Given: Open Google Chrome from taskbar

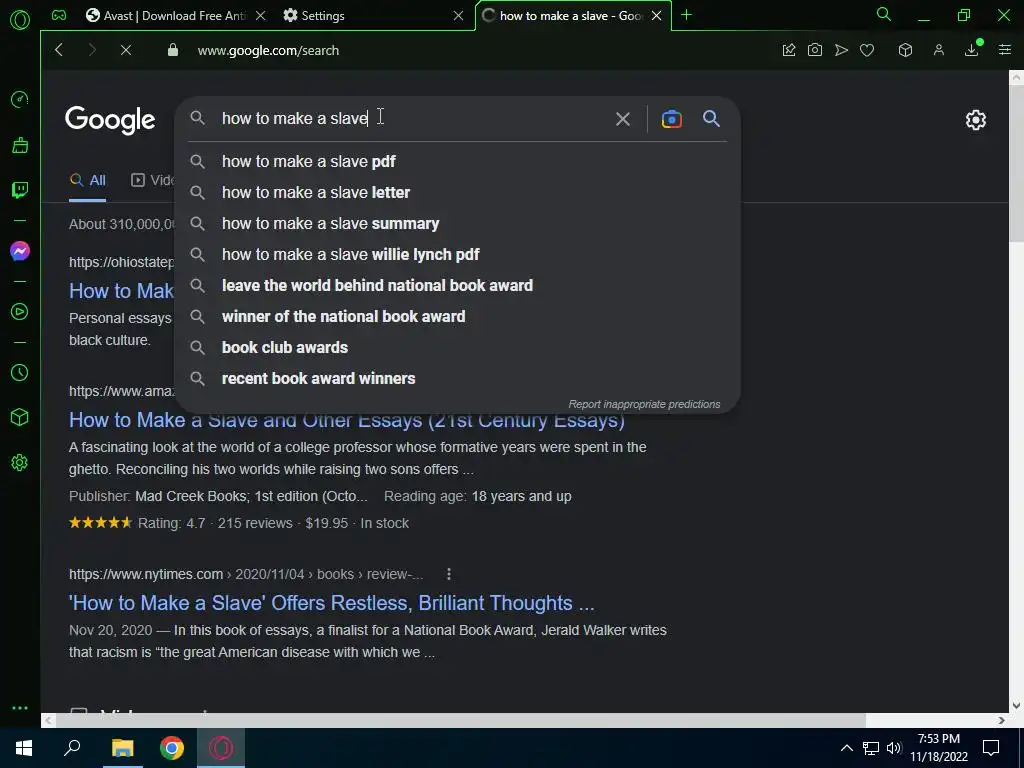Looking at the screenshot, I should click(x=172, y=748).
